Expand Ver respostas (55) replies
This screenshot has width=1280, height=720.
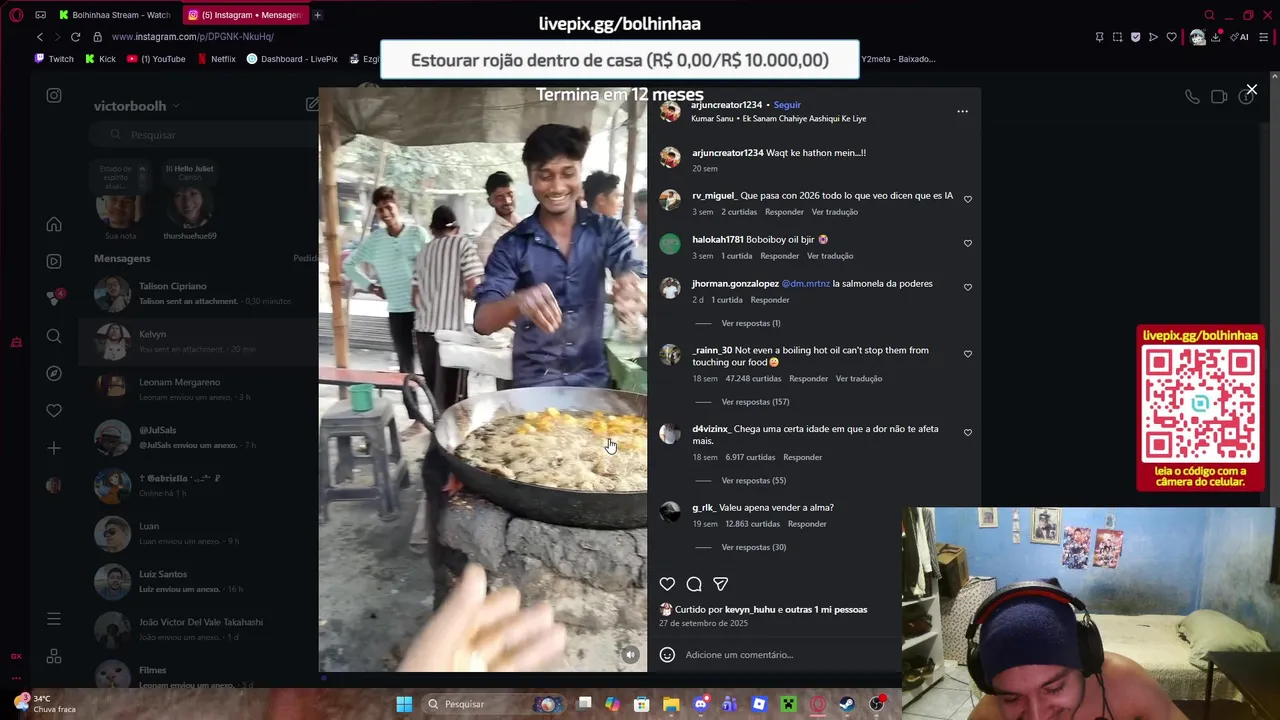pyautogui.click(x=753, y=481)
